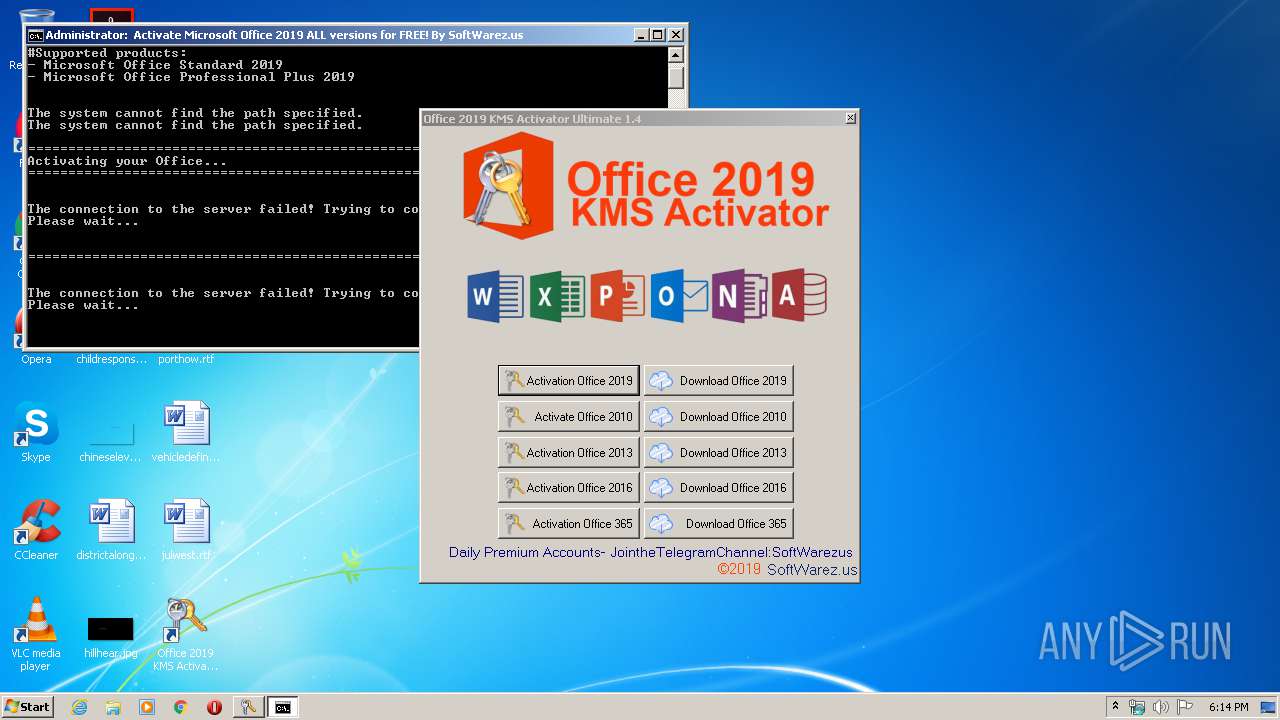Select the vehicledefin document on desktop
Screen dimensions: 1280x720
click(x=186, y=432)
